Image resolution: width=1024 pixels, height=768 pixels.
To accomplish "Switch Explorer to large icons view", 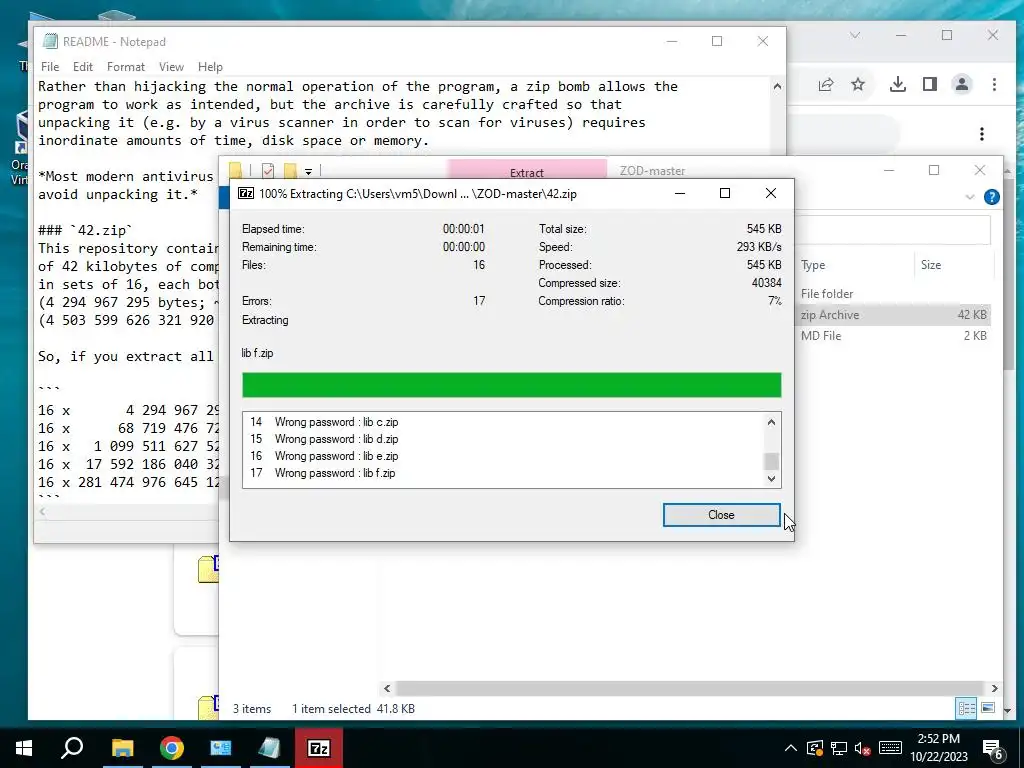I will 987,708.
